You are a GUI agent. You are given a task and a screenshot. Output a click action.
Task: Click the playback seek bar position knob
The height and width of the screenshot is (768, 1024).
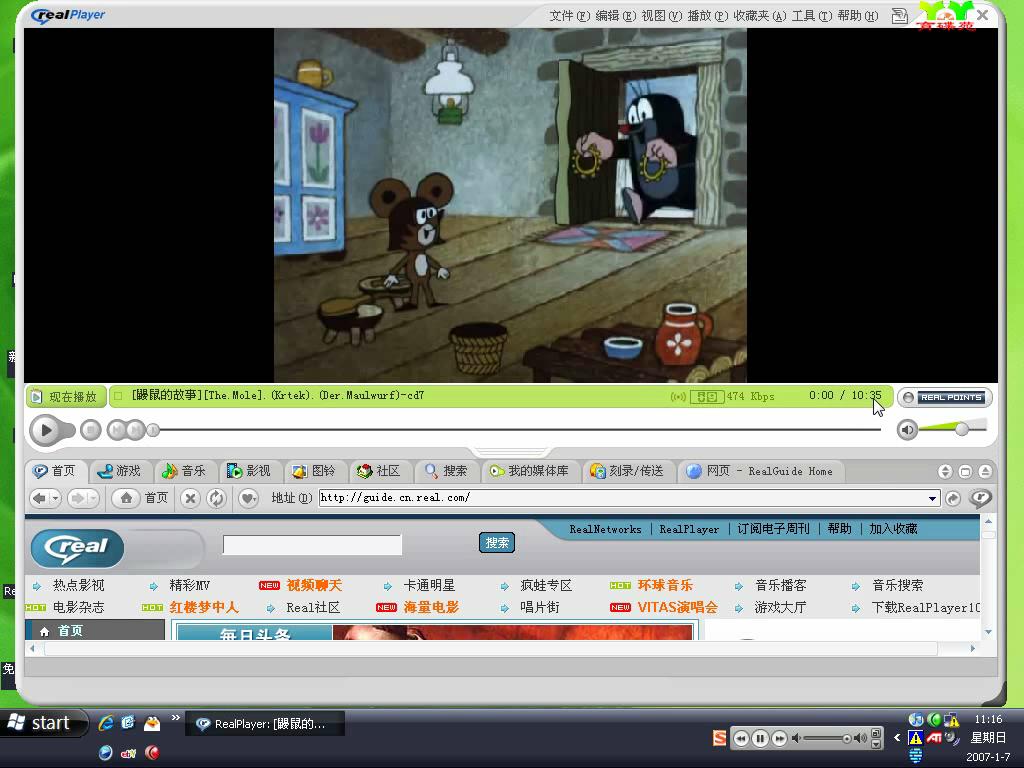point(153,430)
